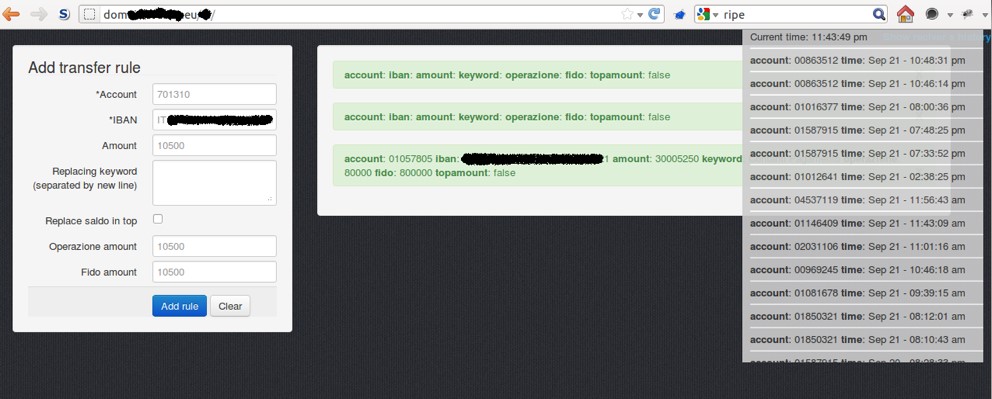Select the Fido amount field
The height and width of the screenshot is (399, 992).
click(x=214, y=272)
